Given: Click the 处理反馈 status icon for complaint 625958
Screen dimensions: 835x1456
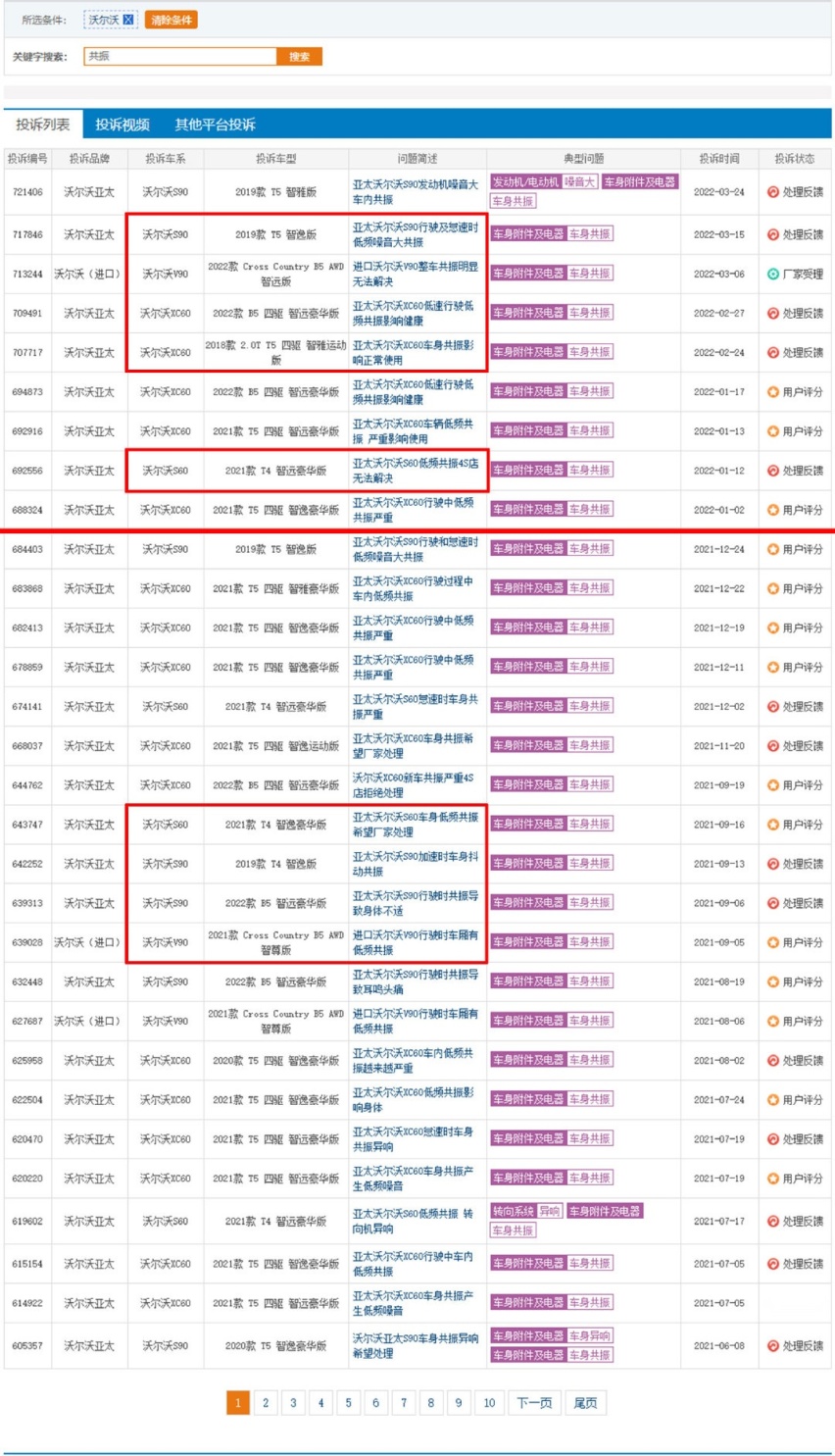Looking at the screenshot, I should [773, 1061].
